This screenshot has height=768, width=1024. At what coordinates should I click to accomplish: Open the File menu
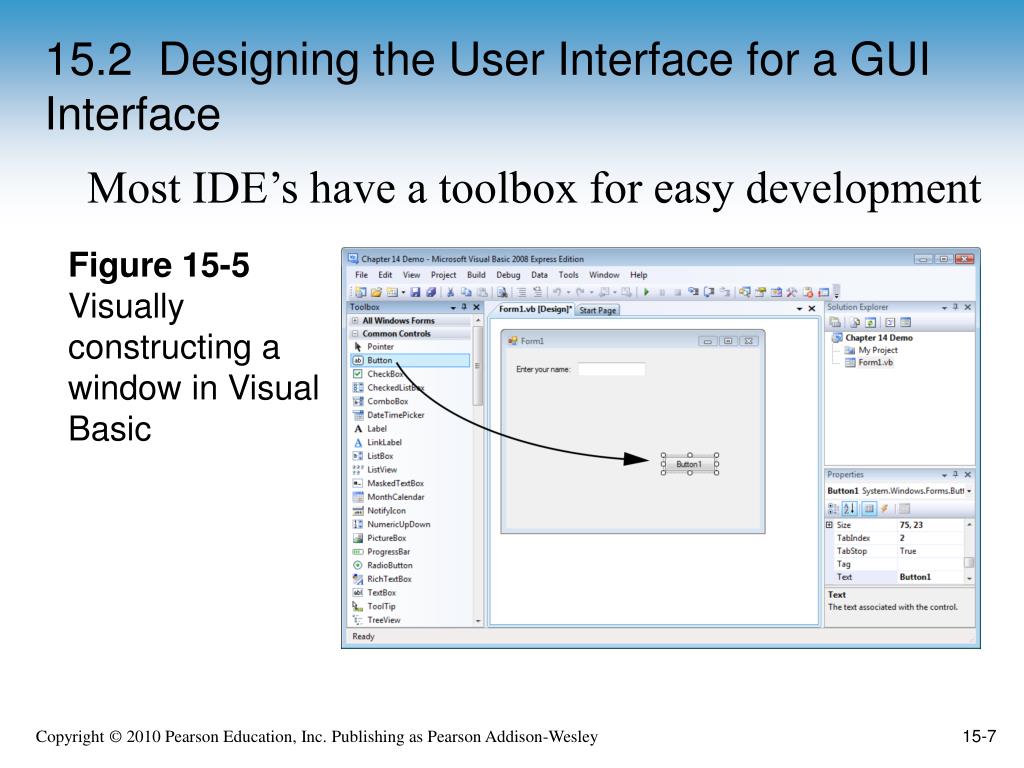tap(361, 275)
